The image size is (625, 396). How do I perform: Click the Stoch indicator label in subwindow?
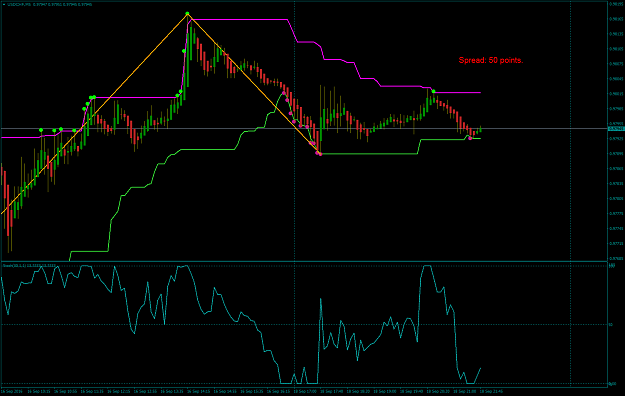[x=29, y=265]
